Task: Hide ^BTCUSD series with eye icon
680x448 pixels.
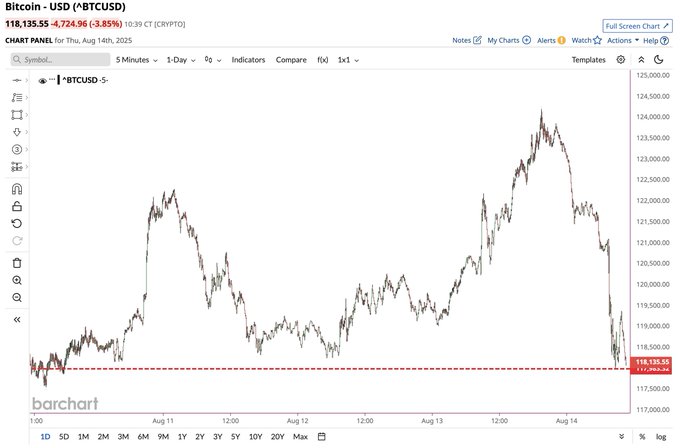Action: click(42, 81)
